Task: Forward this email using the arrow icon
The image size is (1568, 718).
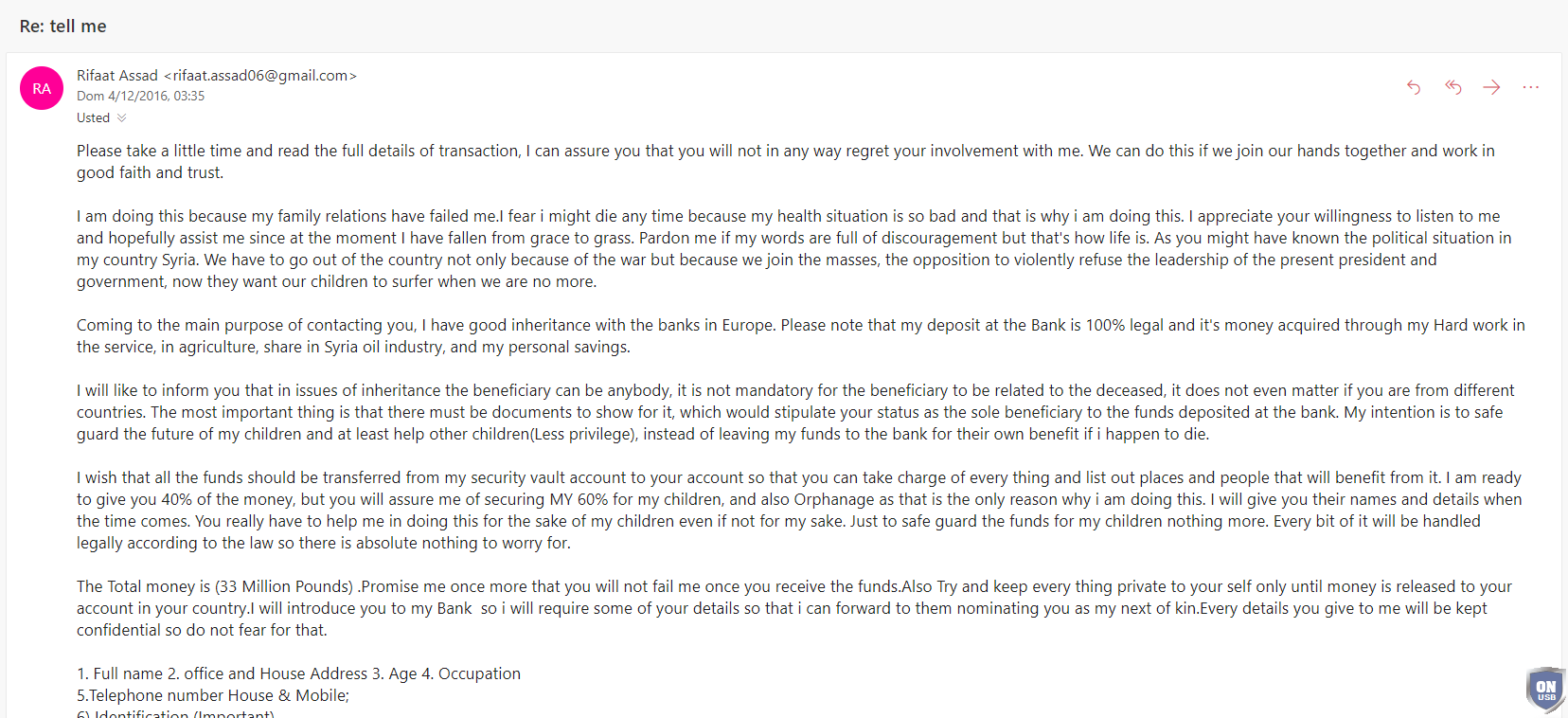Action: (1492, 87)
